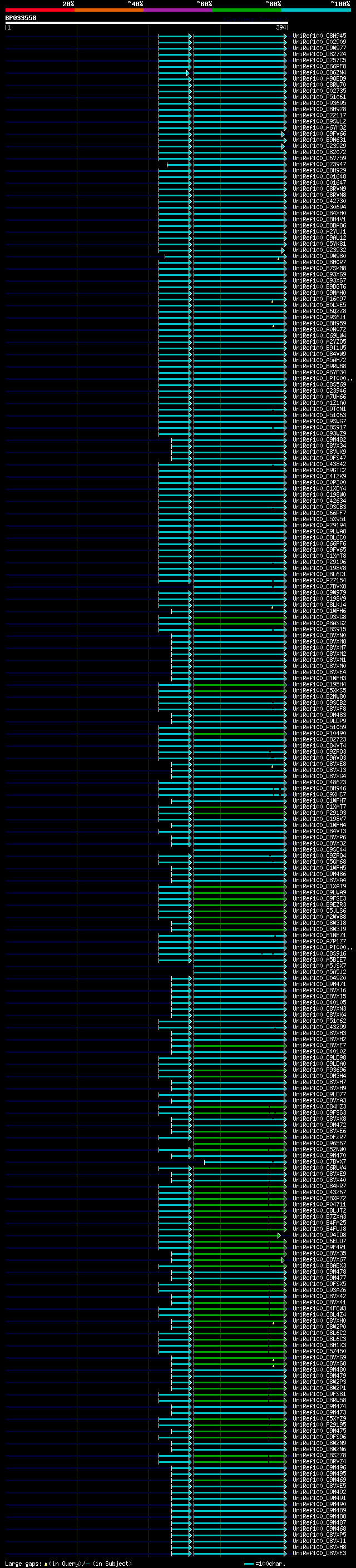Viewport: 356px width, 1568px height.
Task: Select UniRef100_Q8H946 label
Action: click(x=319, y=789)
